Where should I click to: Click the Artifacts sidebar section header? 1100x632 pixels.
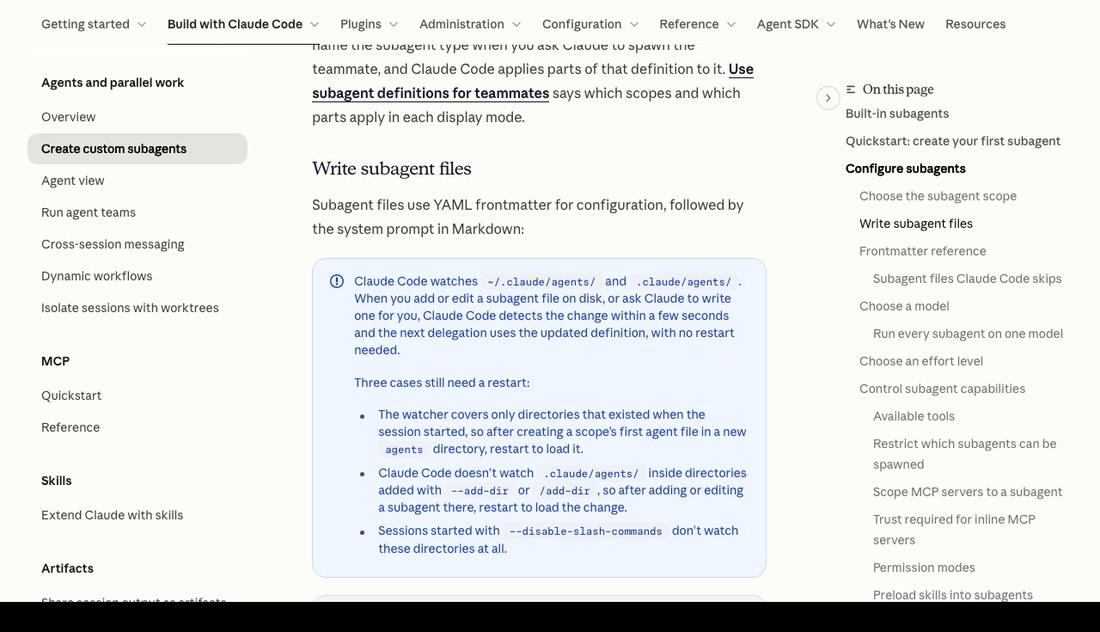tap(67, 568)
